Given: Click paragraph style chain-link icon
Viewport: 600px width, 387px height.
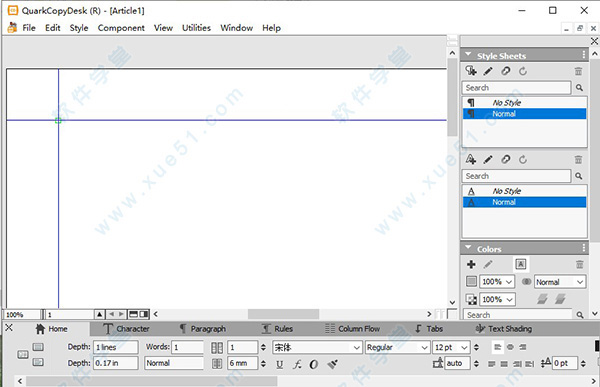Looking at the screenshot, I should point(505,71).
